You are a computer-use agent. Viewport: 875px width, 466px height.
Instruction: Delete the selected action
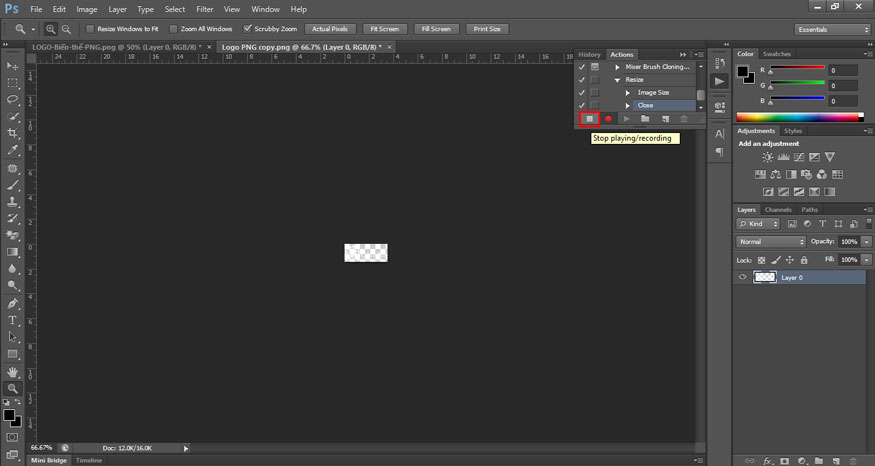[684, 119]
